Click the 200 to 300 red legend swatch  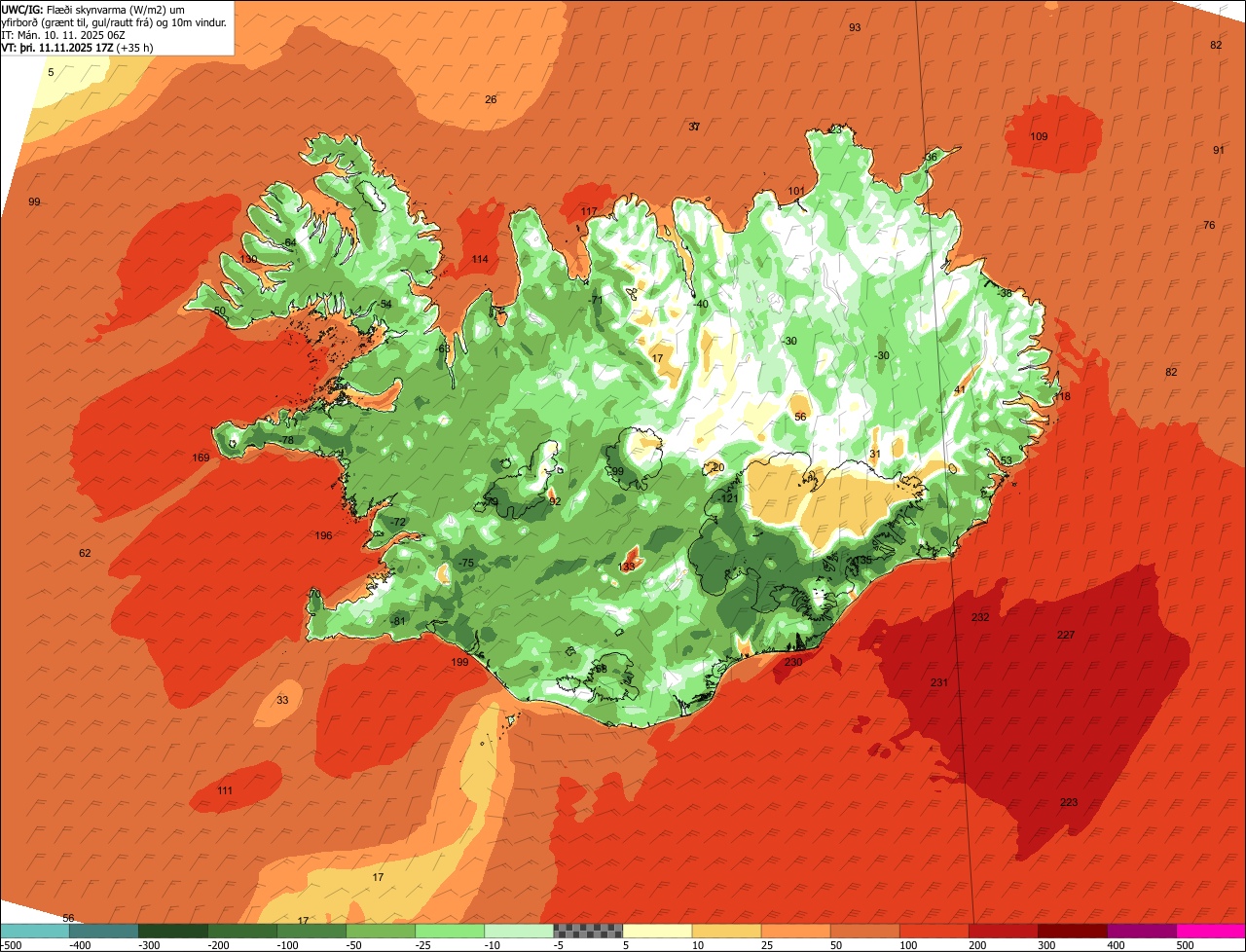1003,931
